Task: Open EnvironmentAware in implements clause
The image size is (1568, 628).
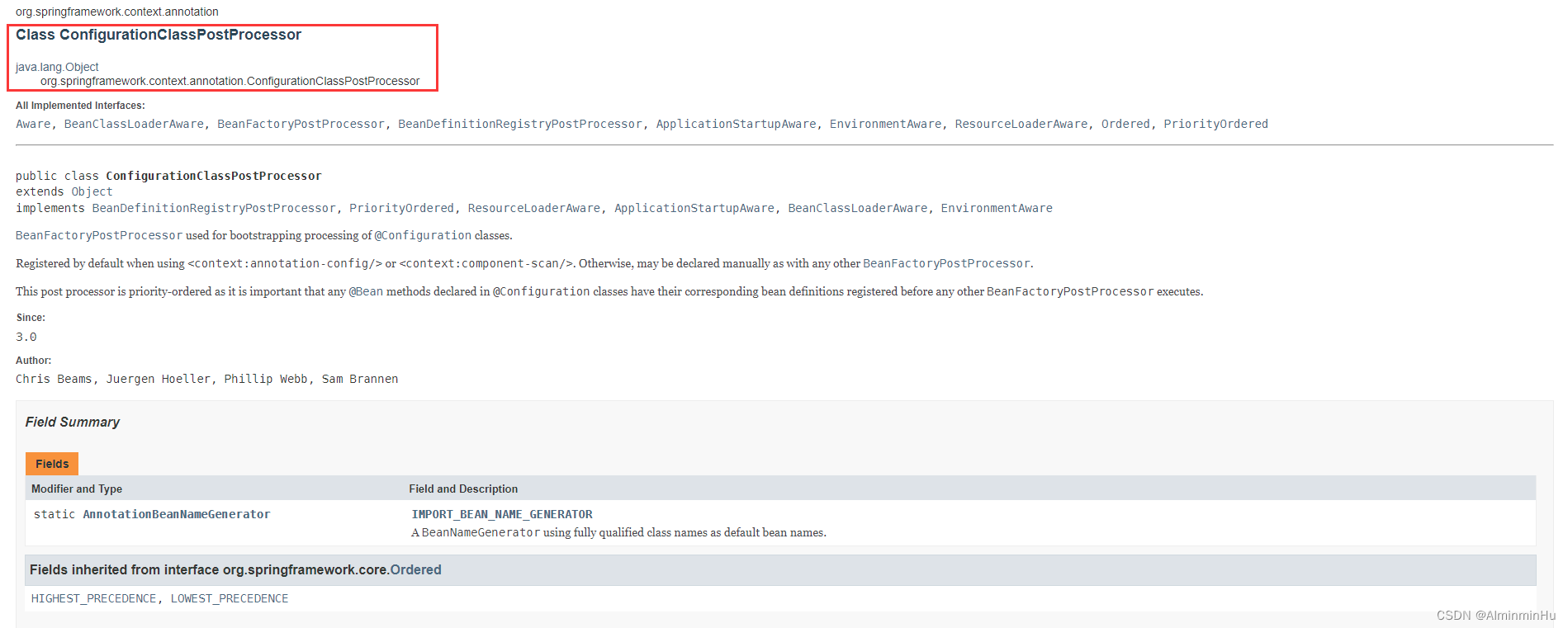Action: coord(997,208)
